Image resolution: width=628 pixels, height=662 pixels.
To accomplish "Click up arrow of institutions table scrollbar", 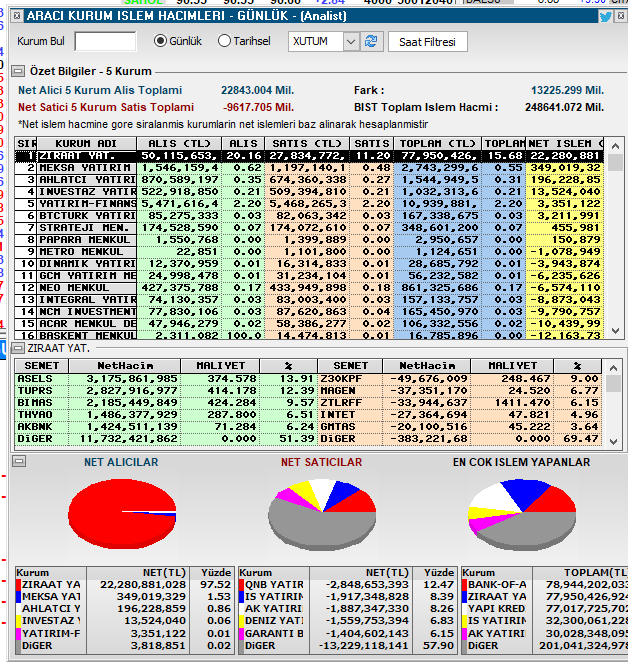I will 615,146.
